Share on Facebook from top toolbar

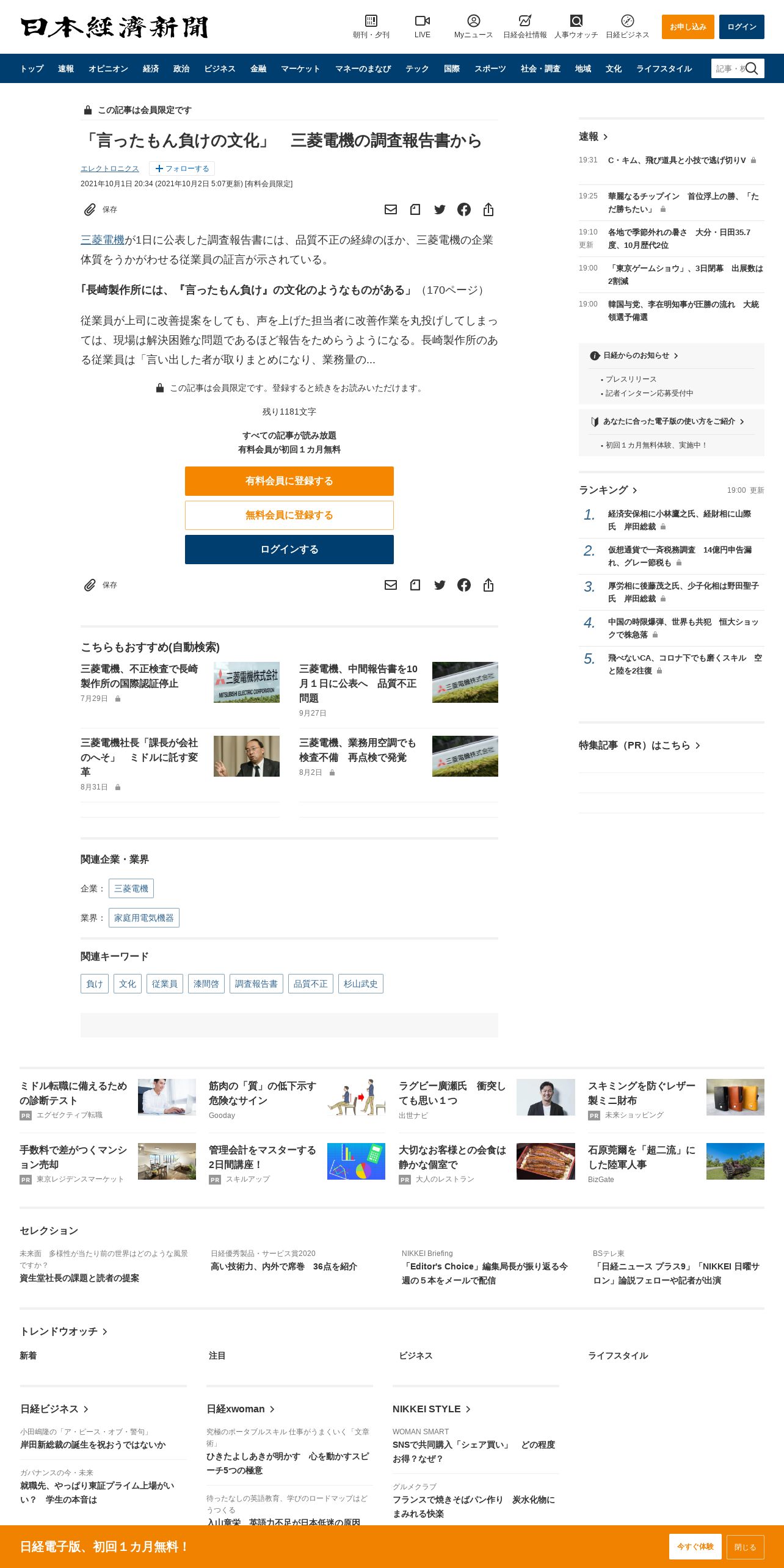[x=464, y=209]
